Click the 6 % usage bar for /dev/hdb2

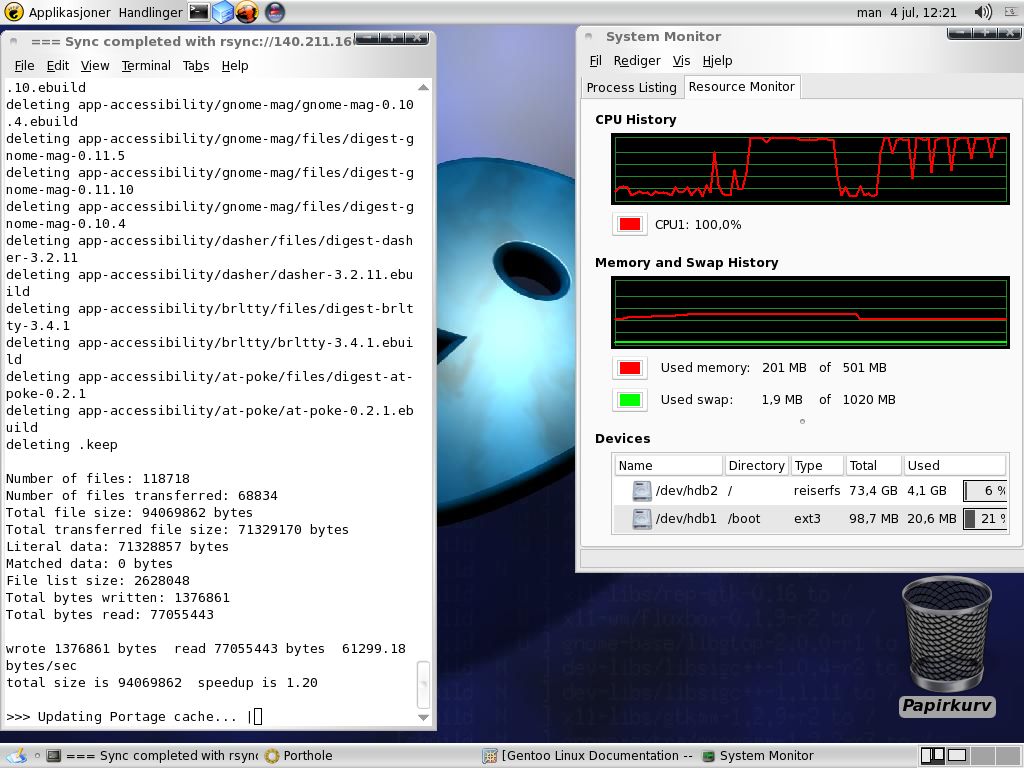coord(985,490)
